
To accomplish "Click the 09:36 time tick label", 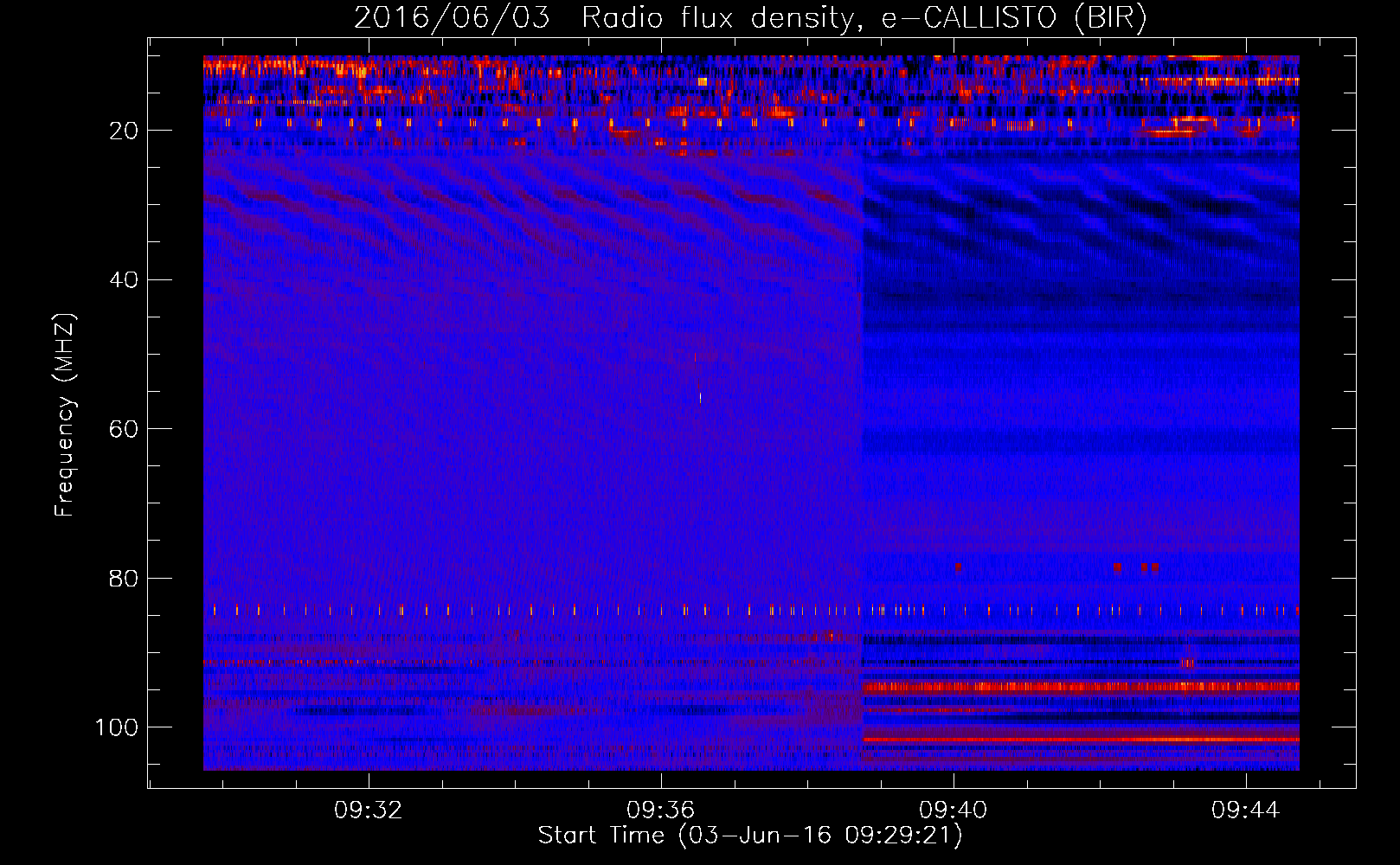I will pos(661,811).
